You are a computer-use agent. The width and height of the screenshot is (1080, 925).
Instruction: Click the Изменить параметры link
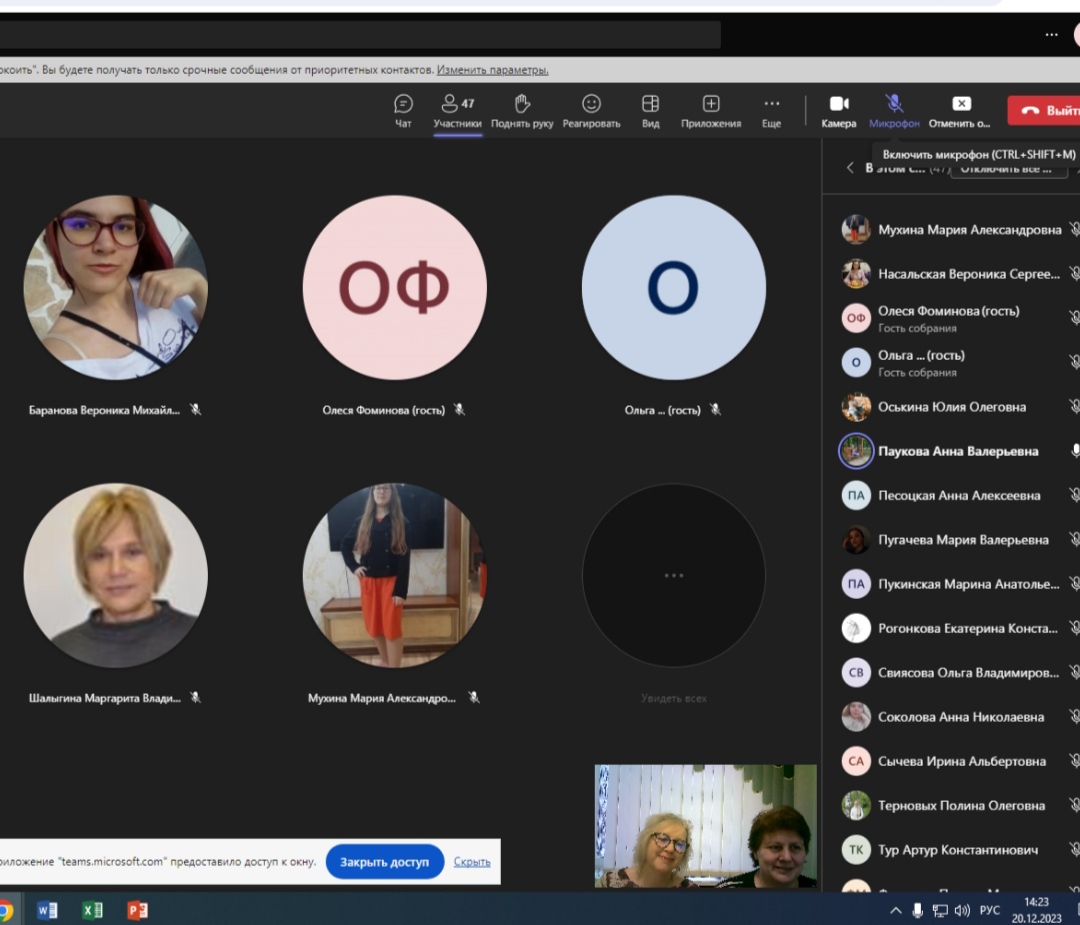click(492, 70)
